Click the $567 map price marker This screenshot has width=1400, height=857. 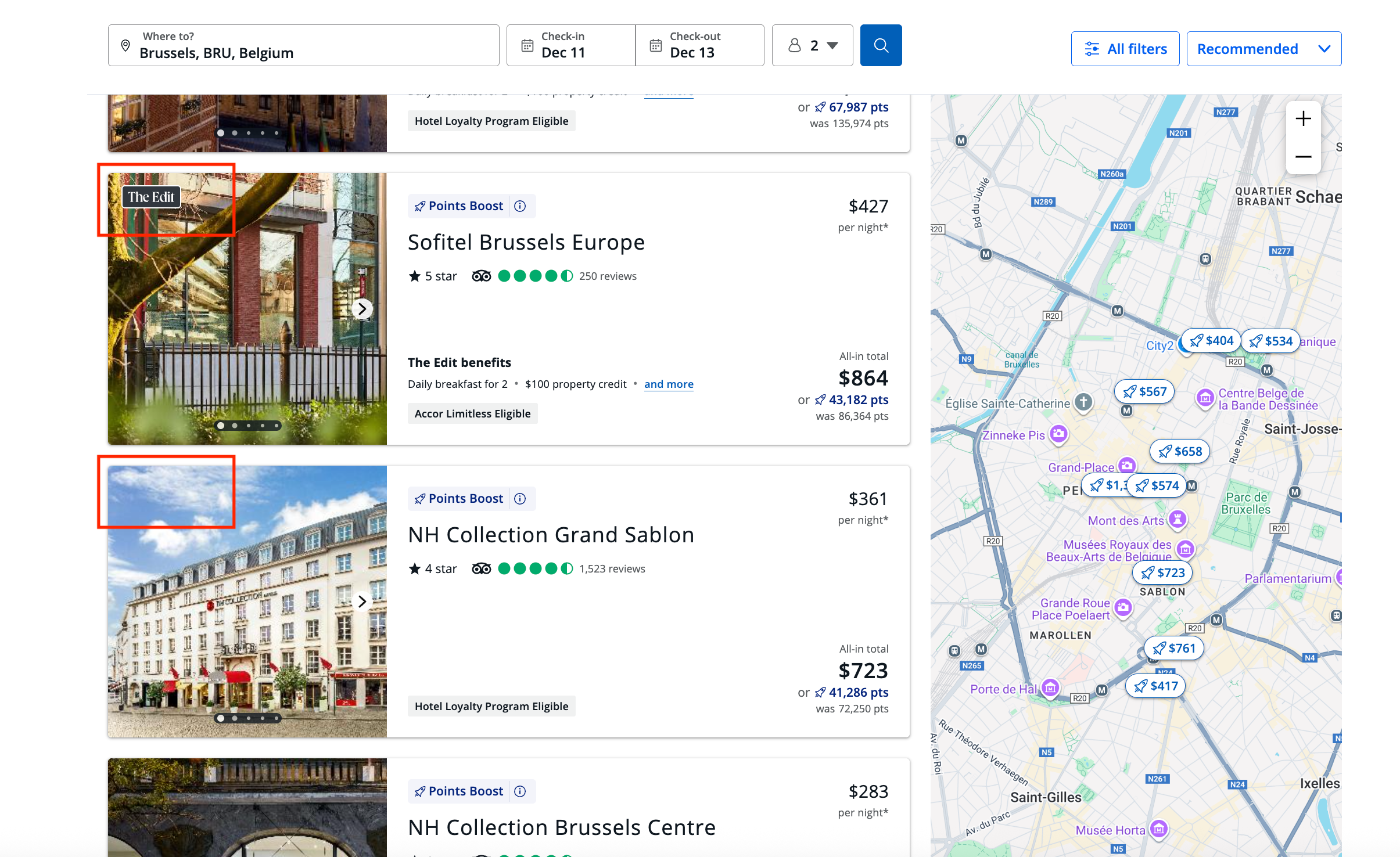coord(1144,392)
